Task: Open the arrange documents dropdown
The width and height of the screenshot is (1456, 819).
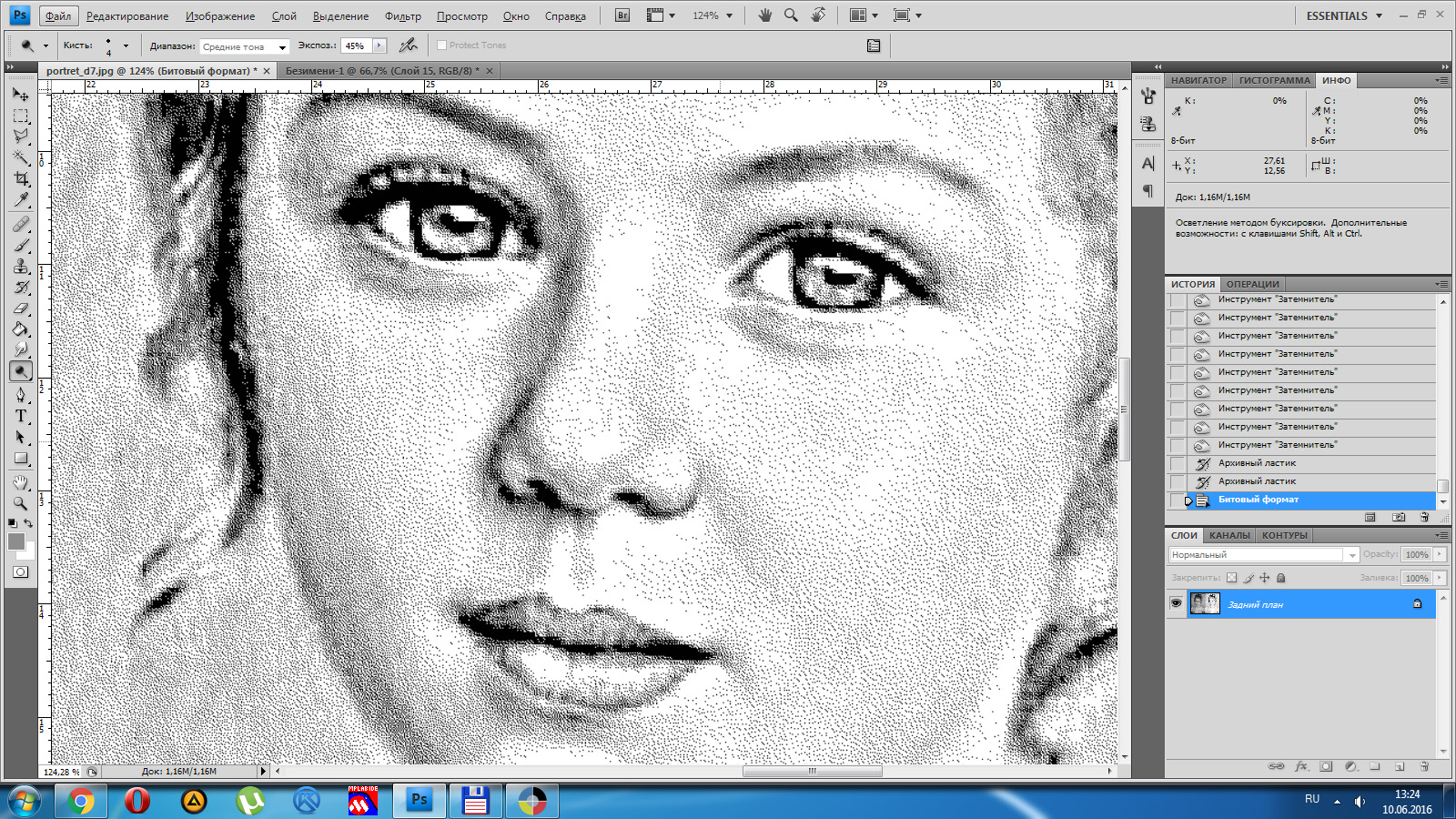Action: pyautogui.click(x=863, y=15)
